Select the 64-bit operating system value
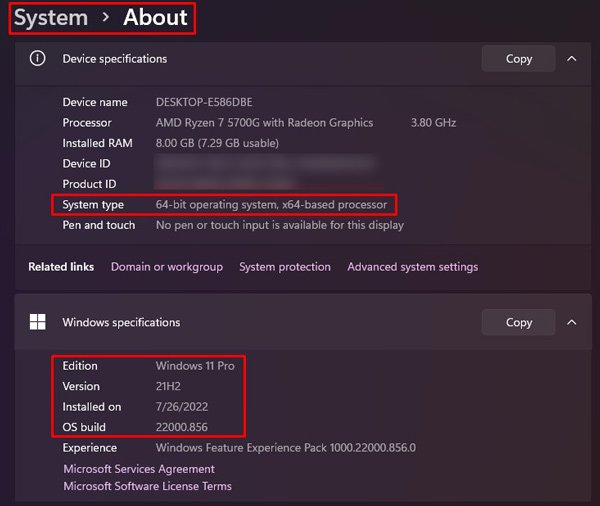The height and width of the screenshot is (506, 600). (271, 204)
